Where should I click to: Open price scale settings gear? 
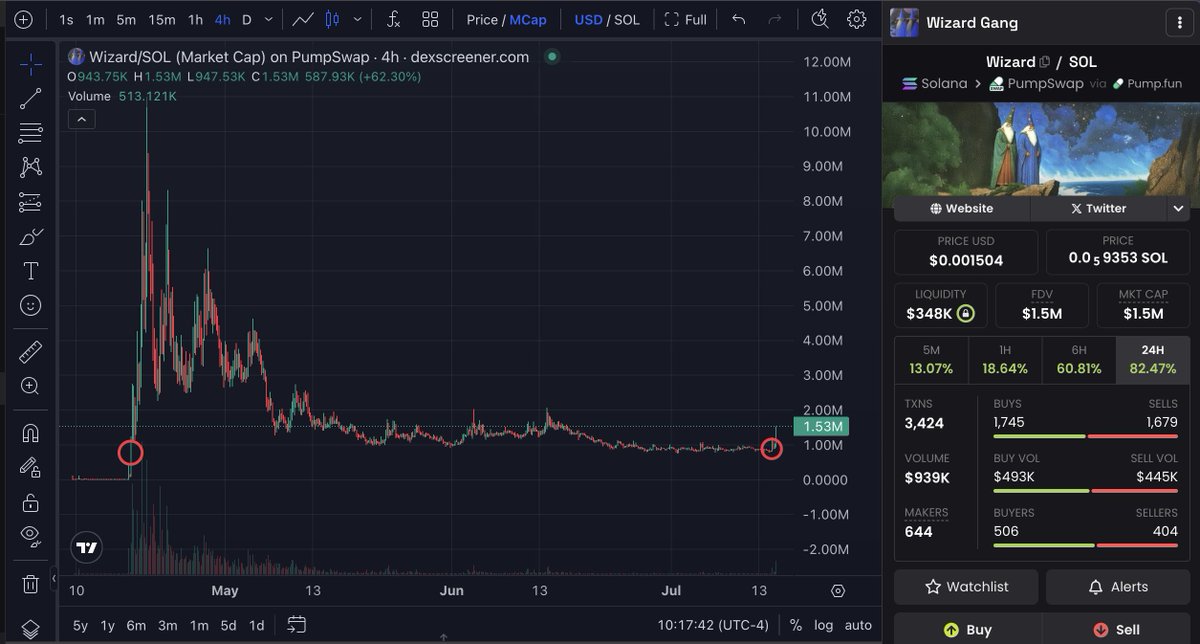pos(838,591)
